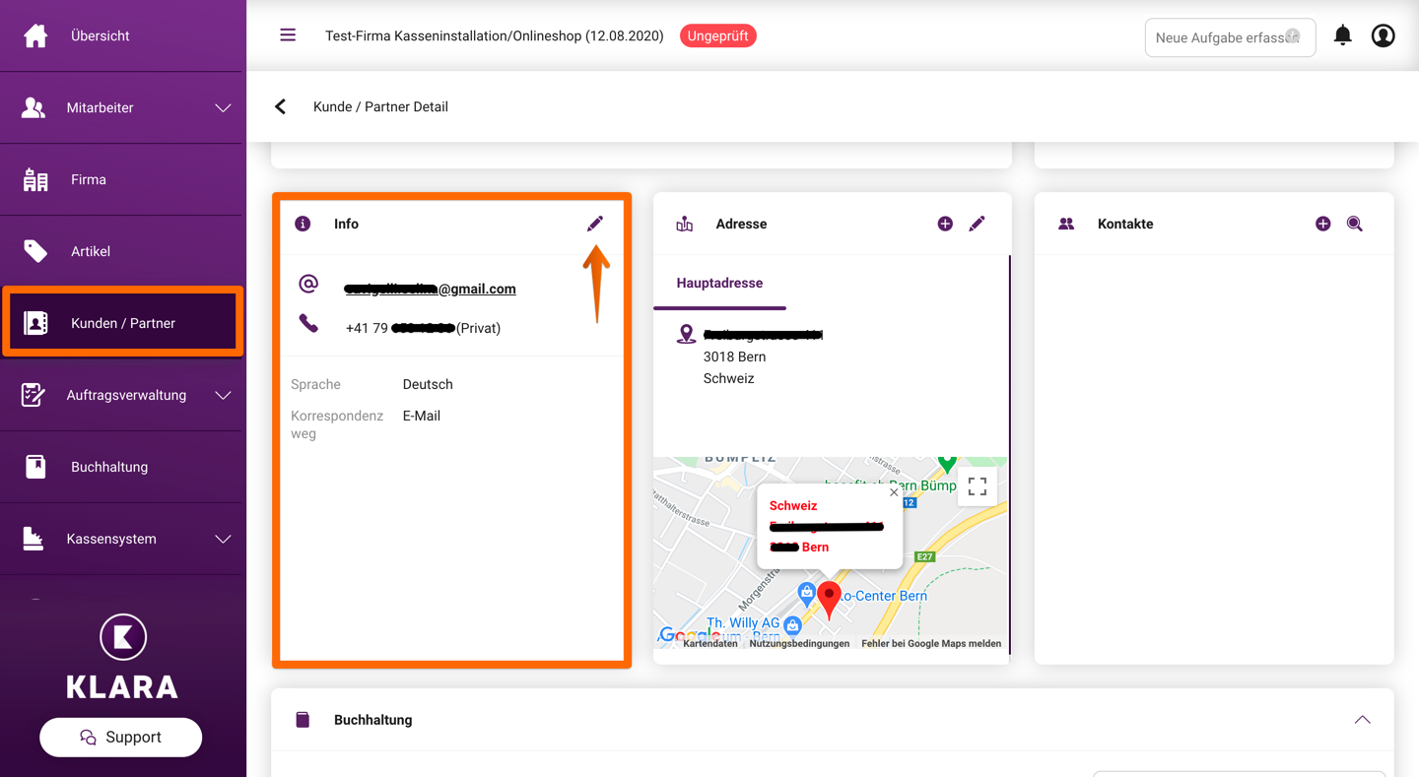Show the map in fullscreen
This screenshot has width=1419, height=777.
[x=977, y=487]
